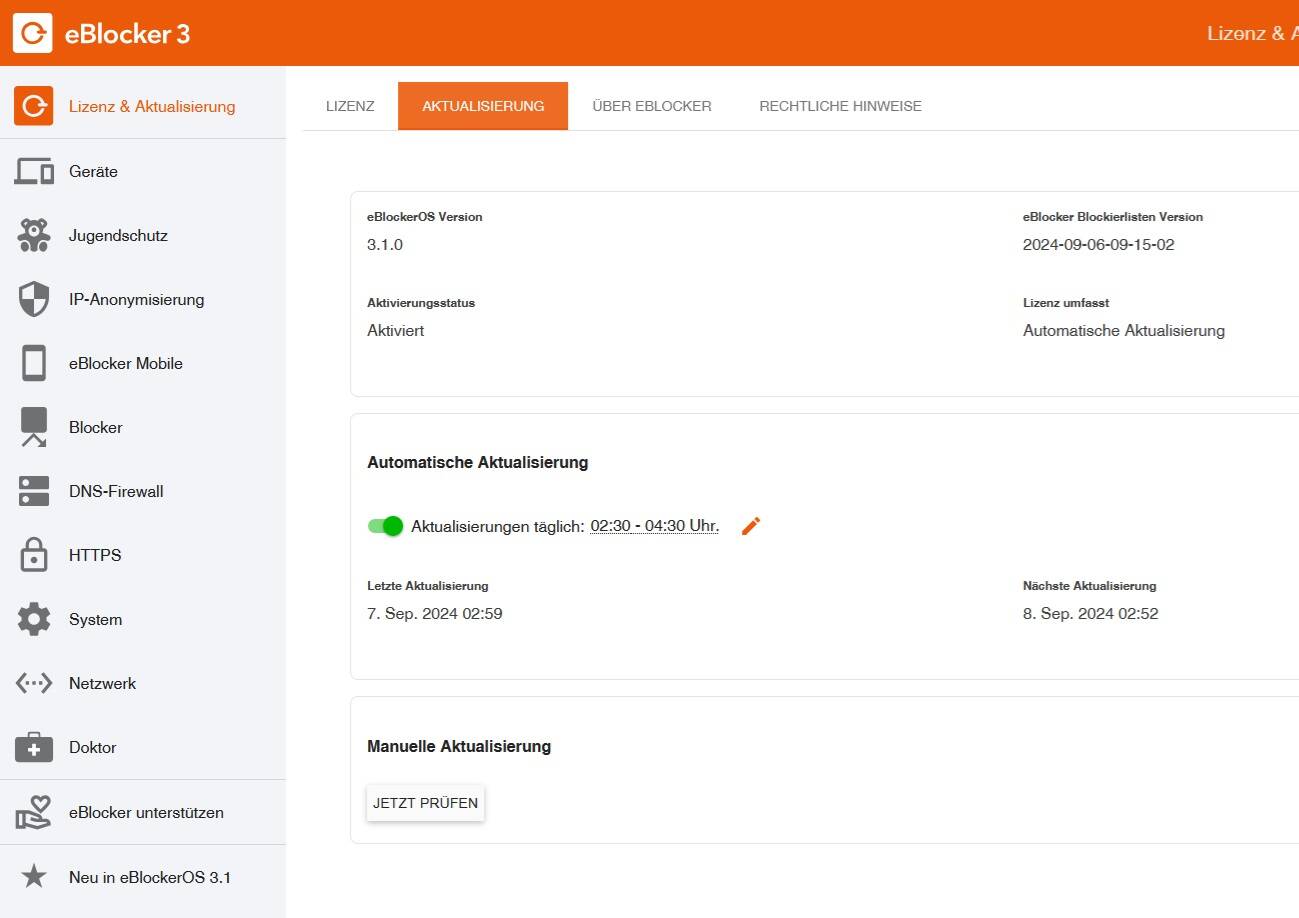Image resolution: width=1299 pixels, height=918 pixels.
Task: Open DNS-Firewall settings
Action: tap(143, 492)
